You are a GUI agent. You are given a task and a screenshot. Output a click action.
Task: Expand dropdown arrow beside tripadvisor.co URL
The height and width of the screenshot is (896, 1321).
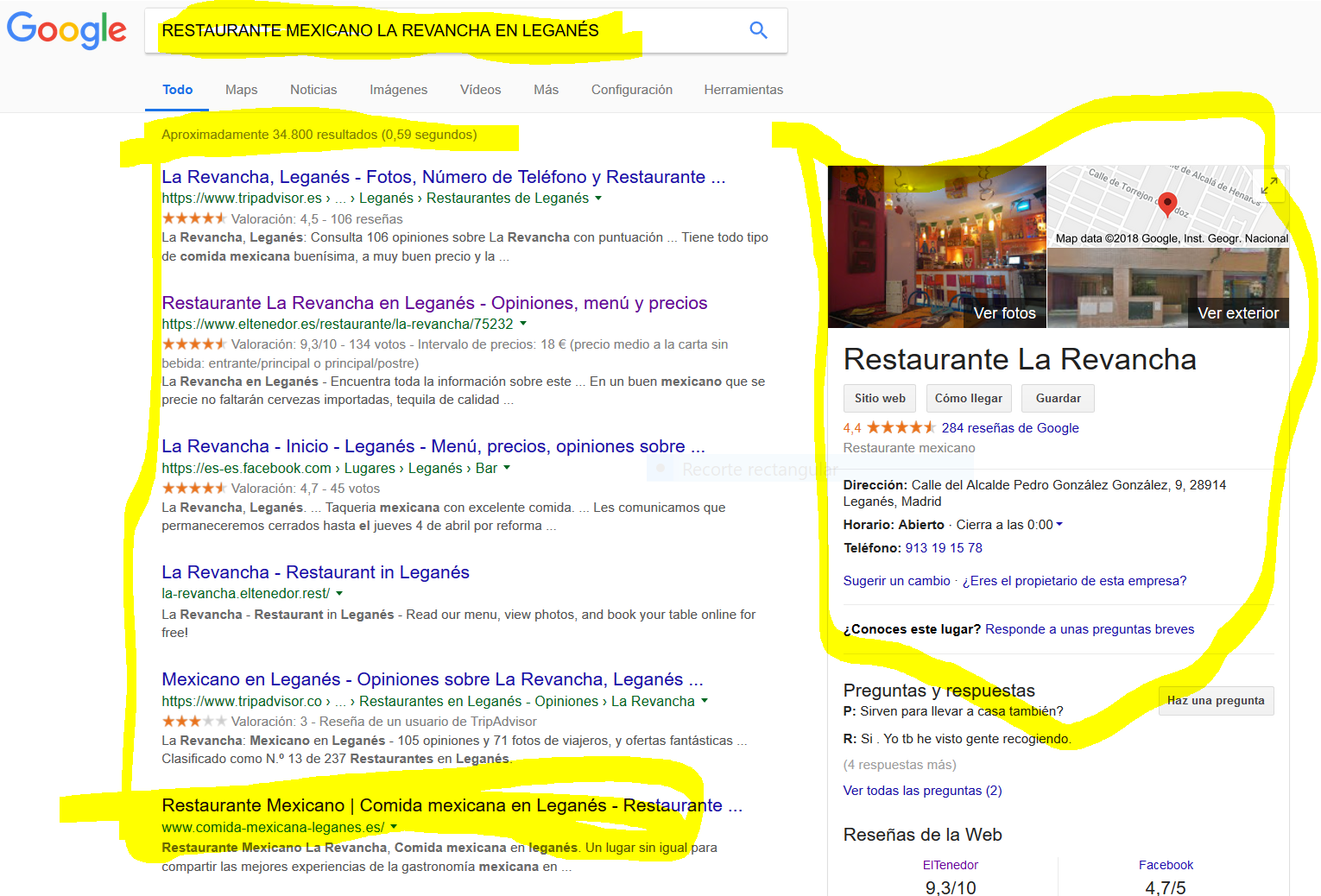(705, 702)
